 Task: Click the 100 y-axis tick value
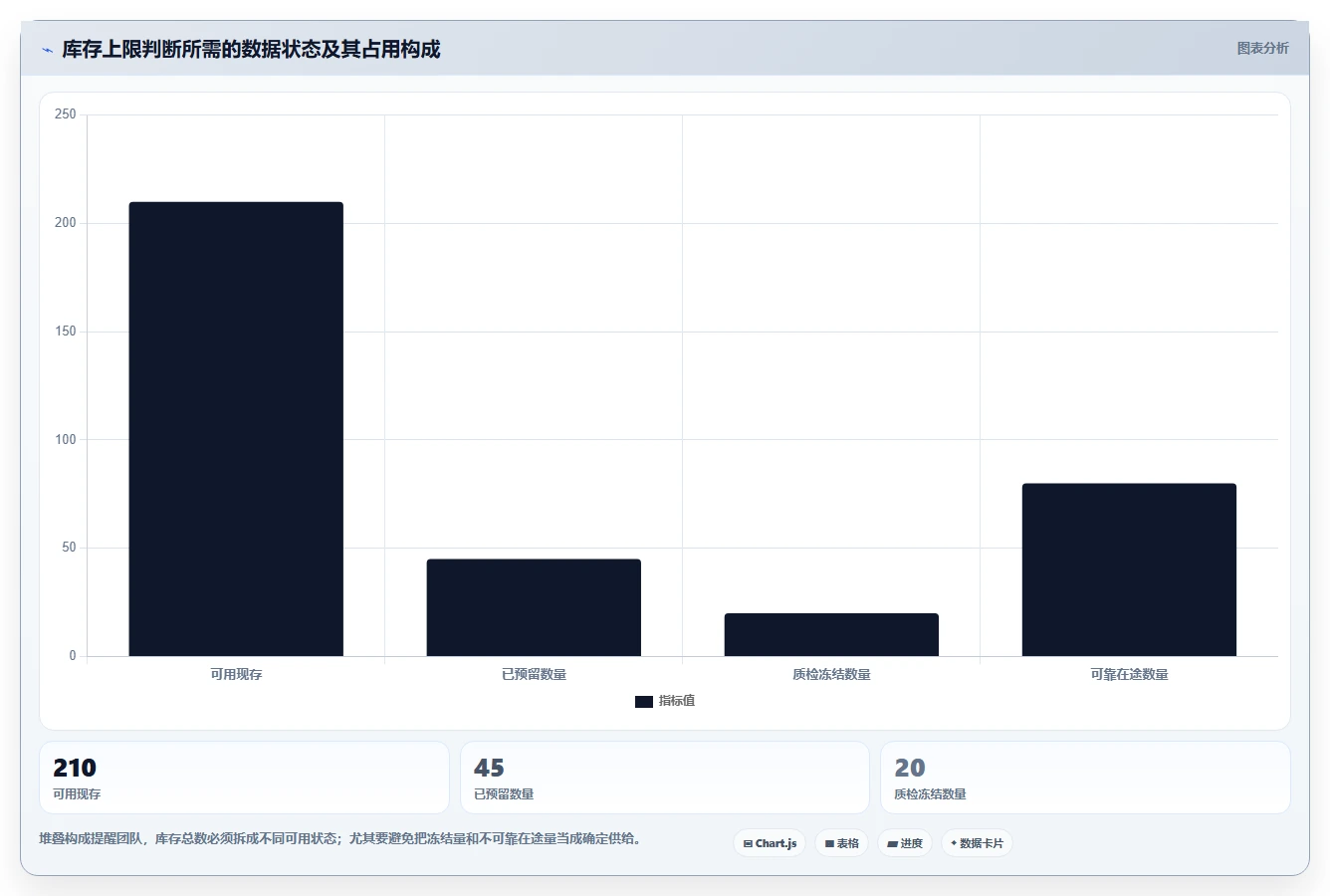pyautogui.click(x=66, y=439)
